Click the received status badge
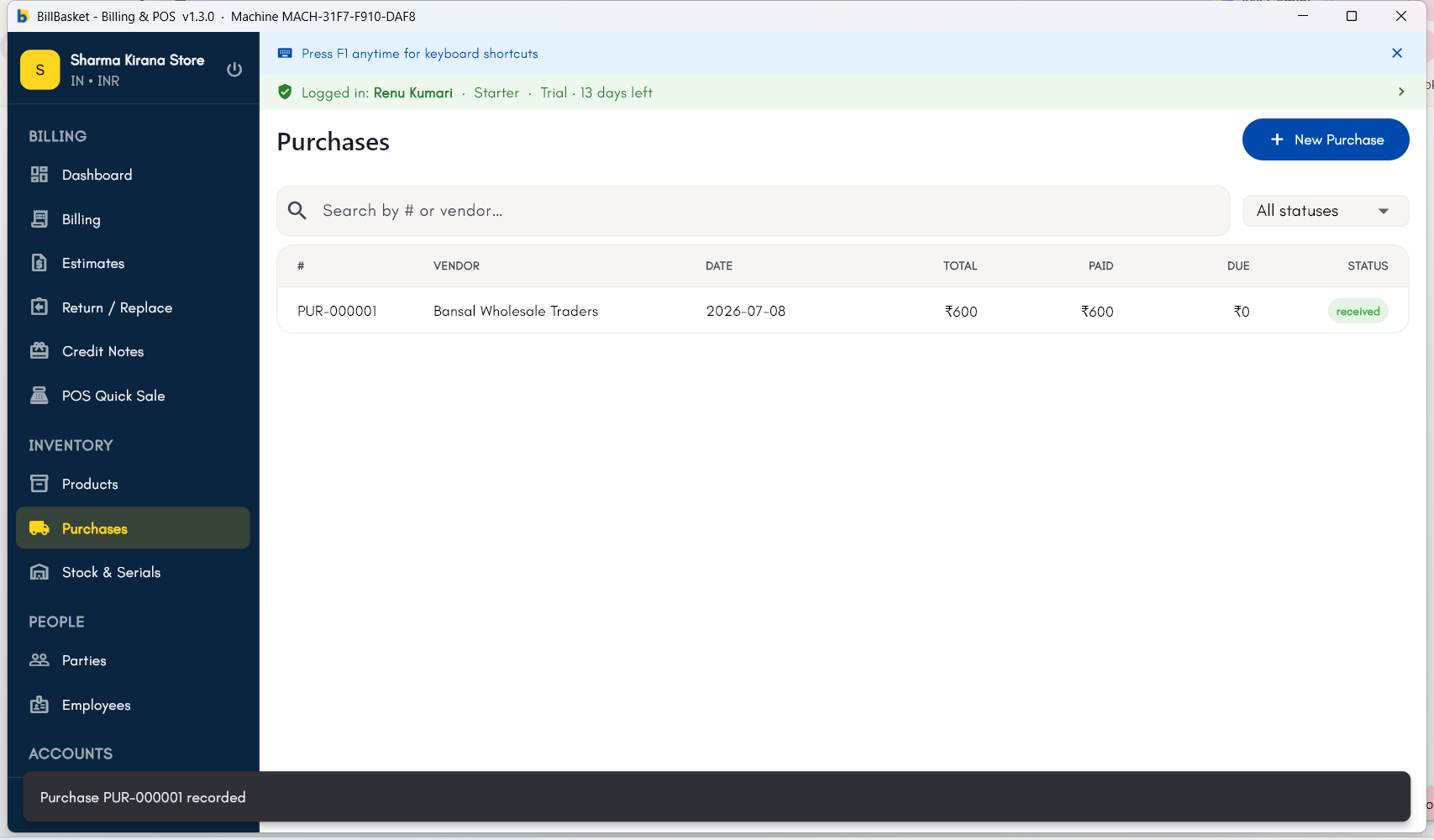The height and width of the screenshot is (840, 1434). (1358, 311)
